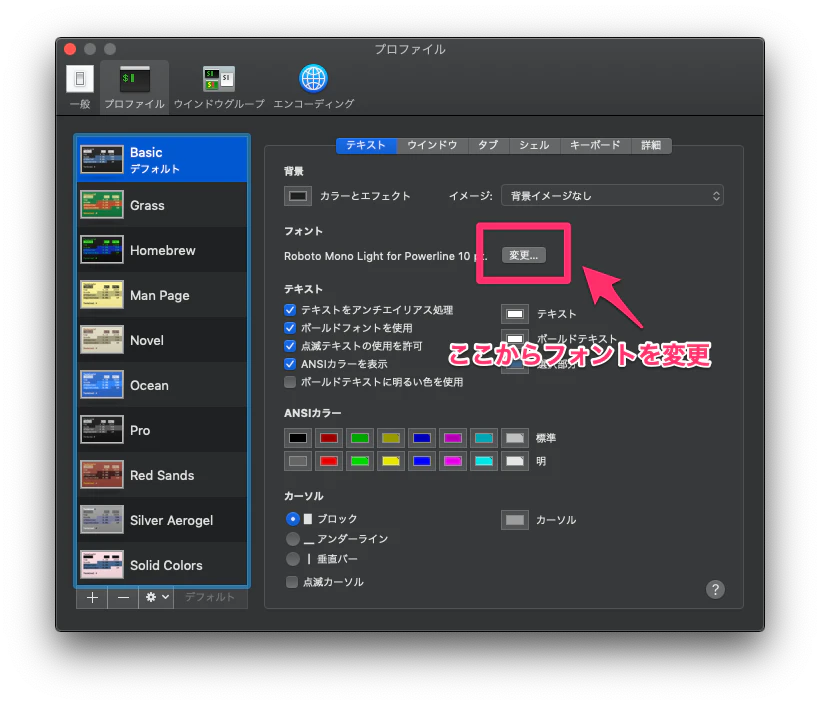Toggle ボールドフォントを使用 checkbox
Image resolution: width=820 pixels, height=705 pixels.
290,328
